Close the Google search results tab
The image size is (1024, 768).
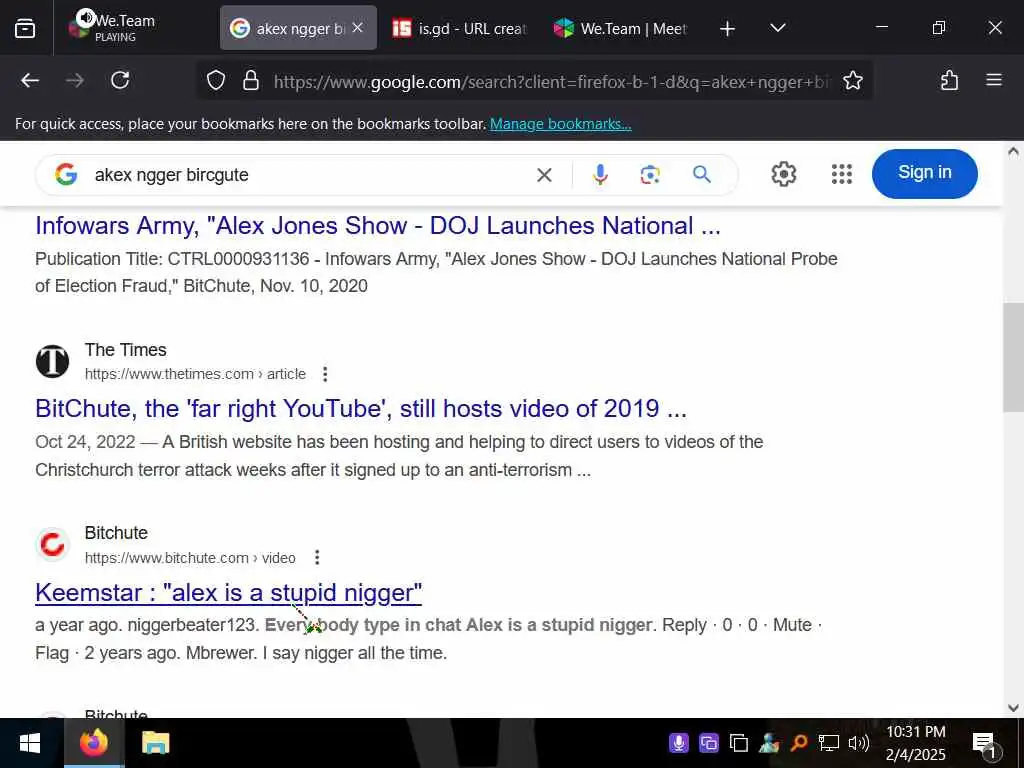(357, 28)
